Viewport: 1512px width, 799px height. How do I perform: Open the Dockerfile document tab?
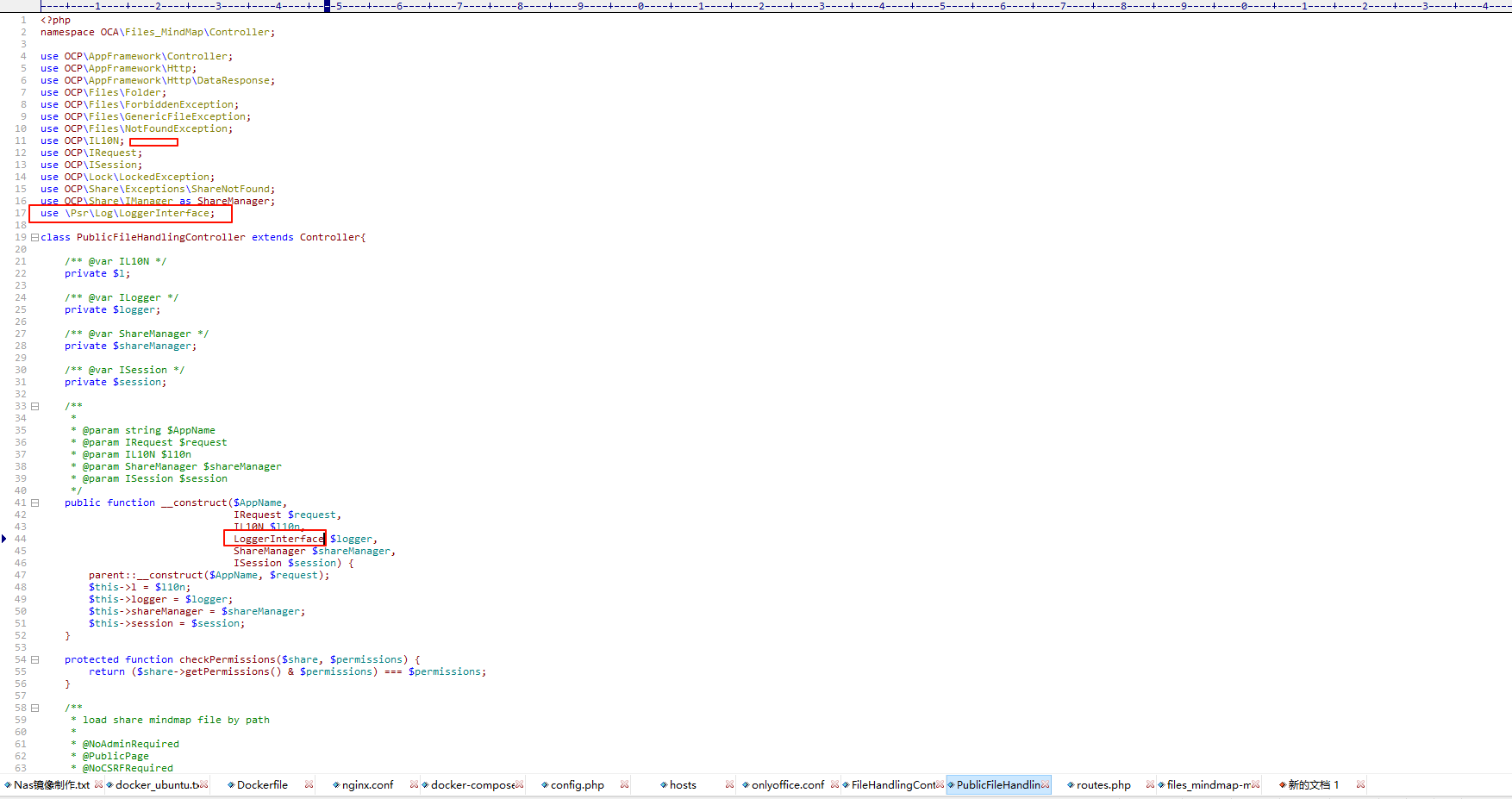pos(262,784)
